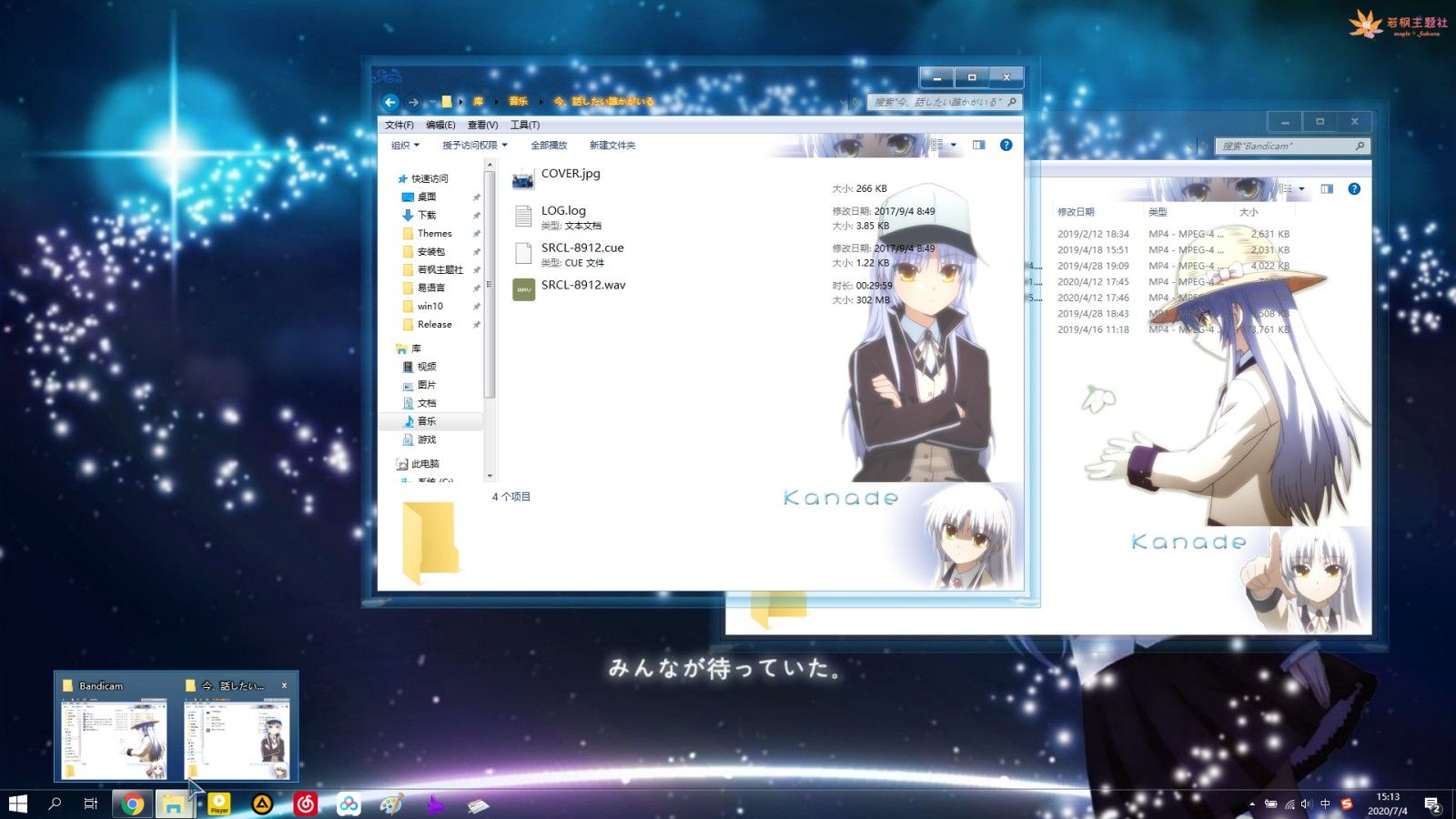Select 视频 library in sidebar
The width and height of the screenshot is (1456, 819).
tap(427, 367)
